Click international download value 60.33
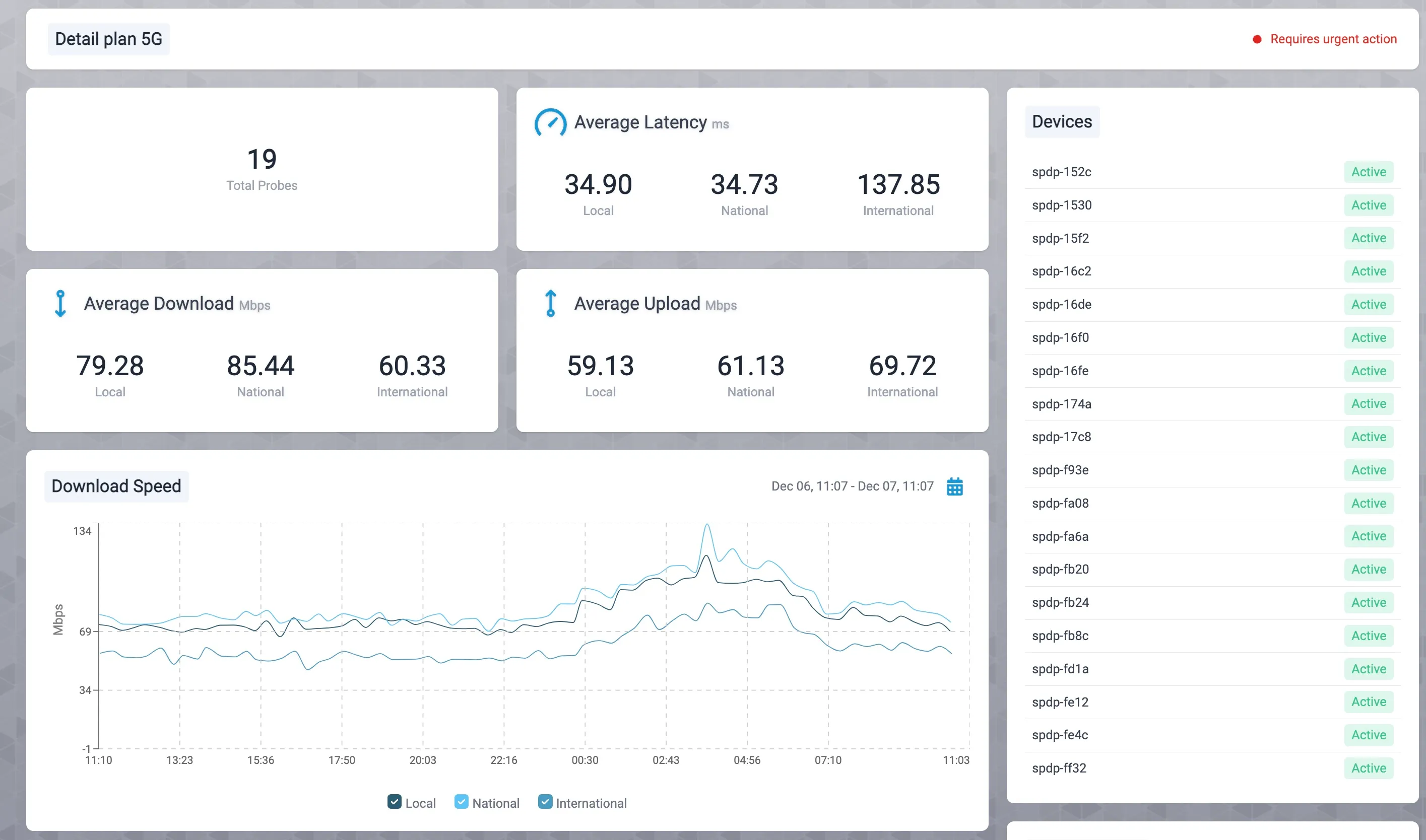 [412, 366]
